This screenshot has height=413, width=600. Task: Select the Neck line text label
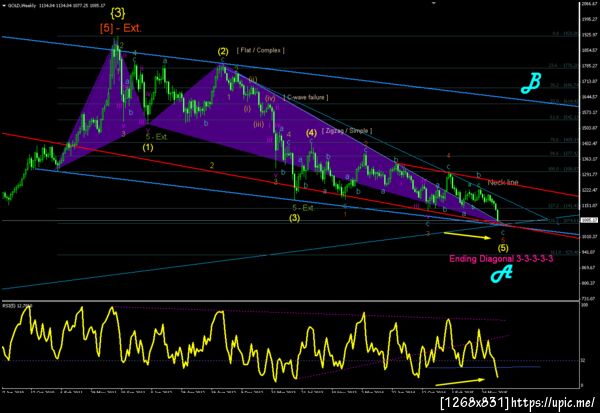pos(503,183)
